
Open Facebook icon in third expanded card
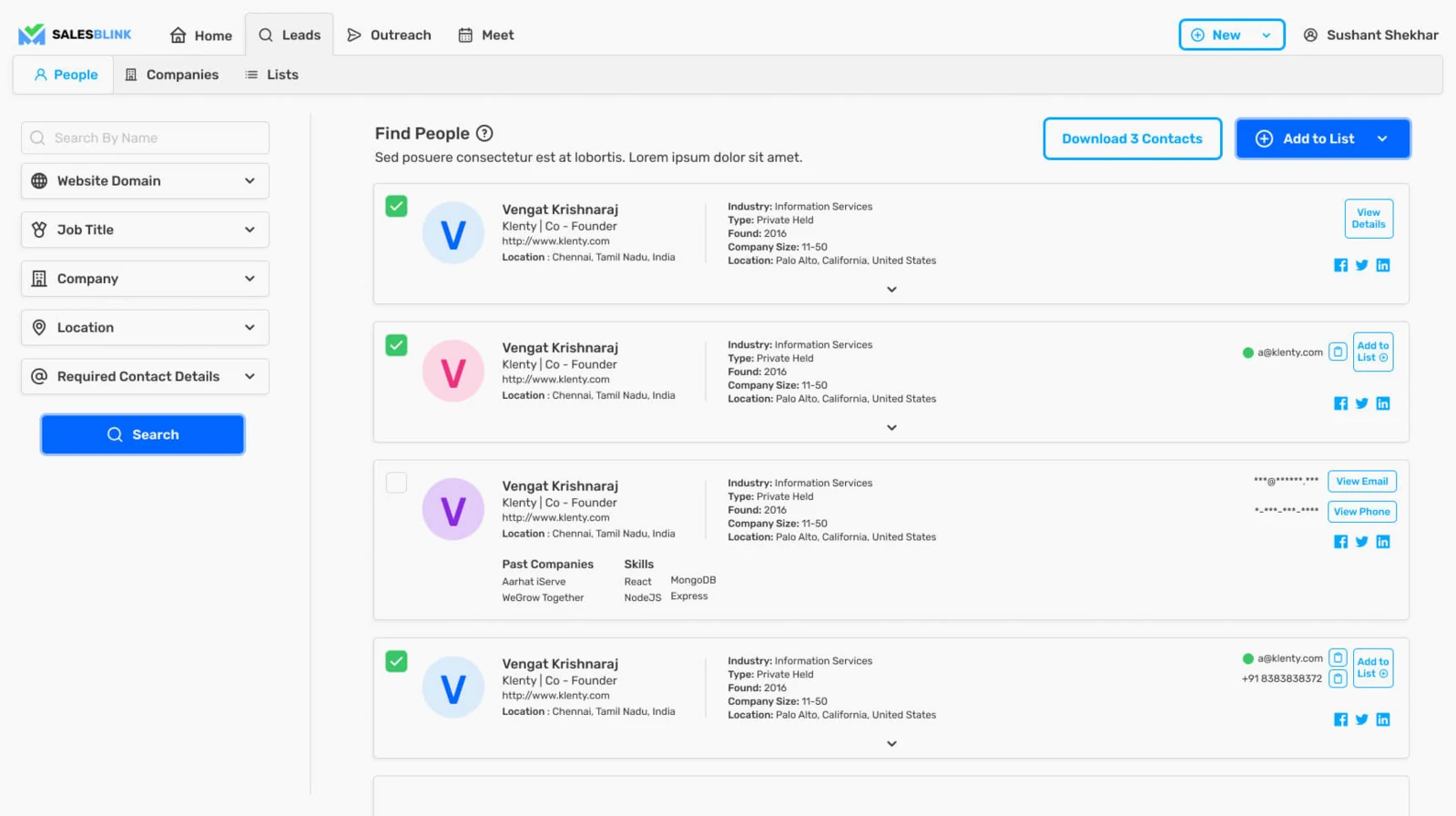[1340, 542]
